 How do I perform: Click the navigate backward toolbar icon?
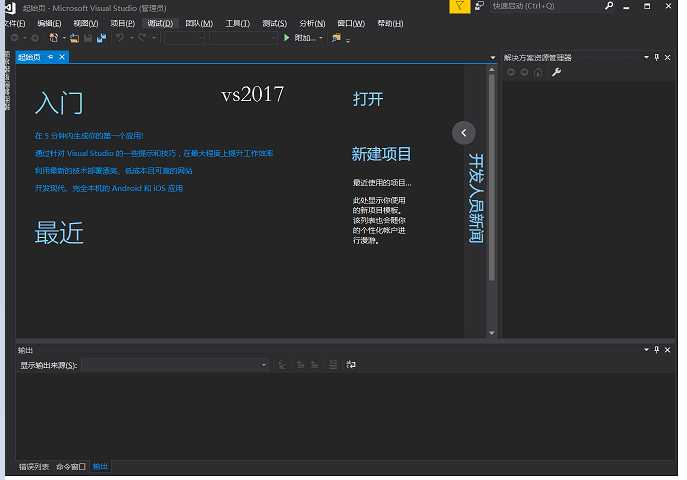click(x=14, y=38)
